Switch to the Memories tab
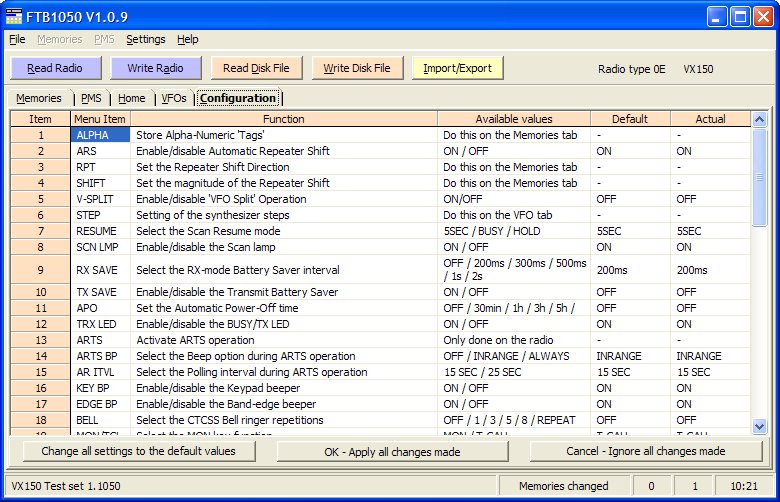The image size is (780, 502). (39, 98)
